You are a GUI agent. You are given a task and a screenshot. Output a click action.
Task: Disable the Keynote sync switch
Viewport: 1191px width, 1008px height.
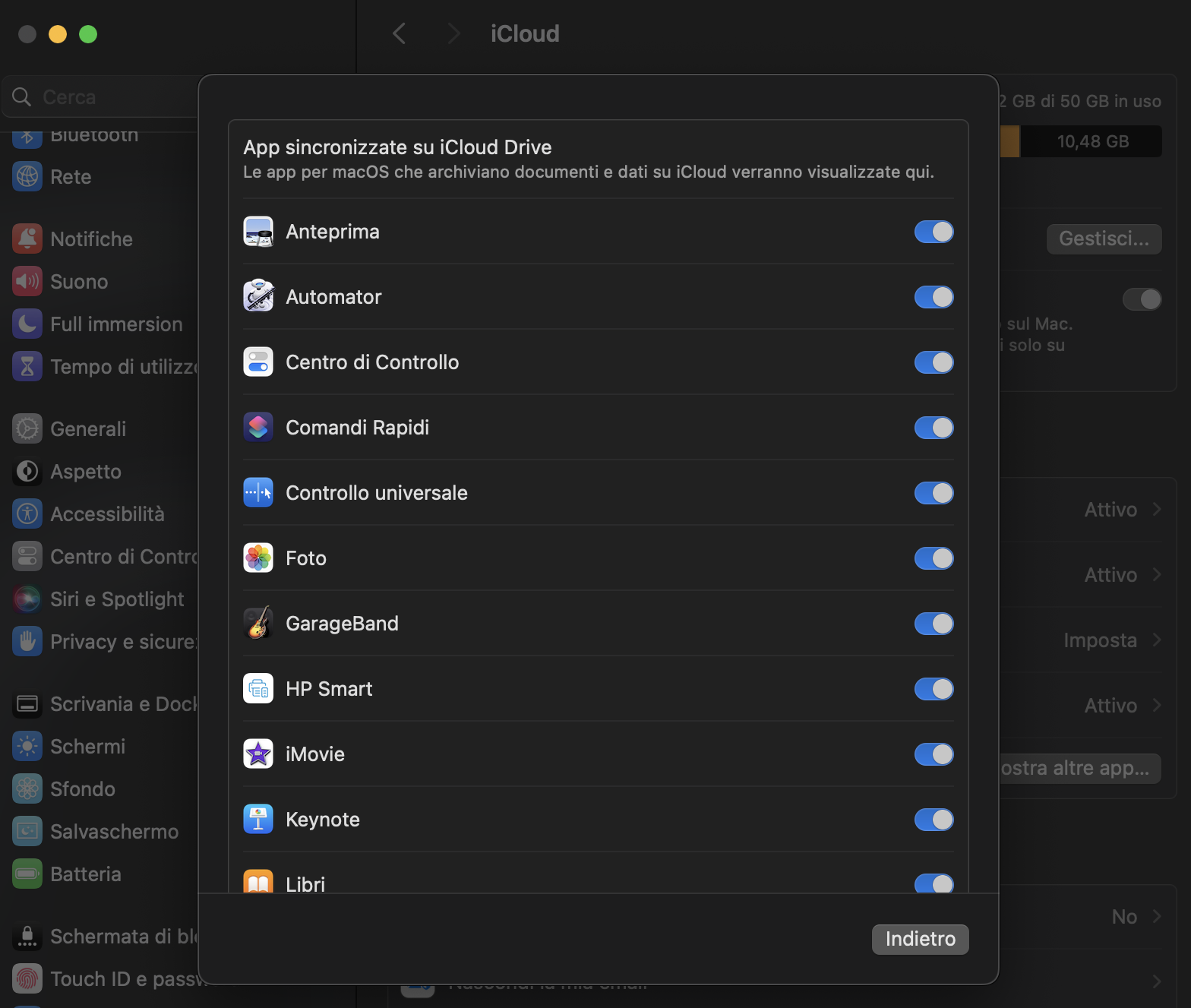[x=934, y=820]
